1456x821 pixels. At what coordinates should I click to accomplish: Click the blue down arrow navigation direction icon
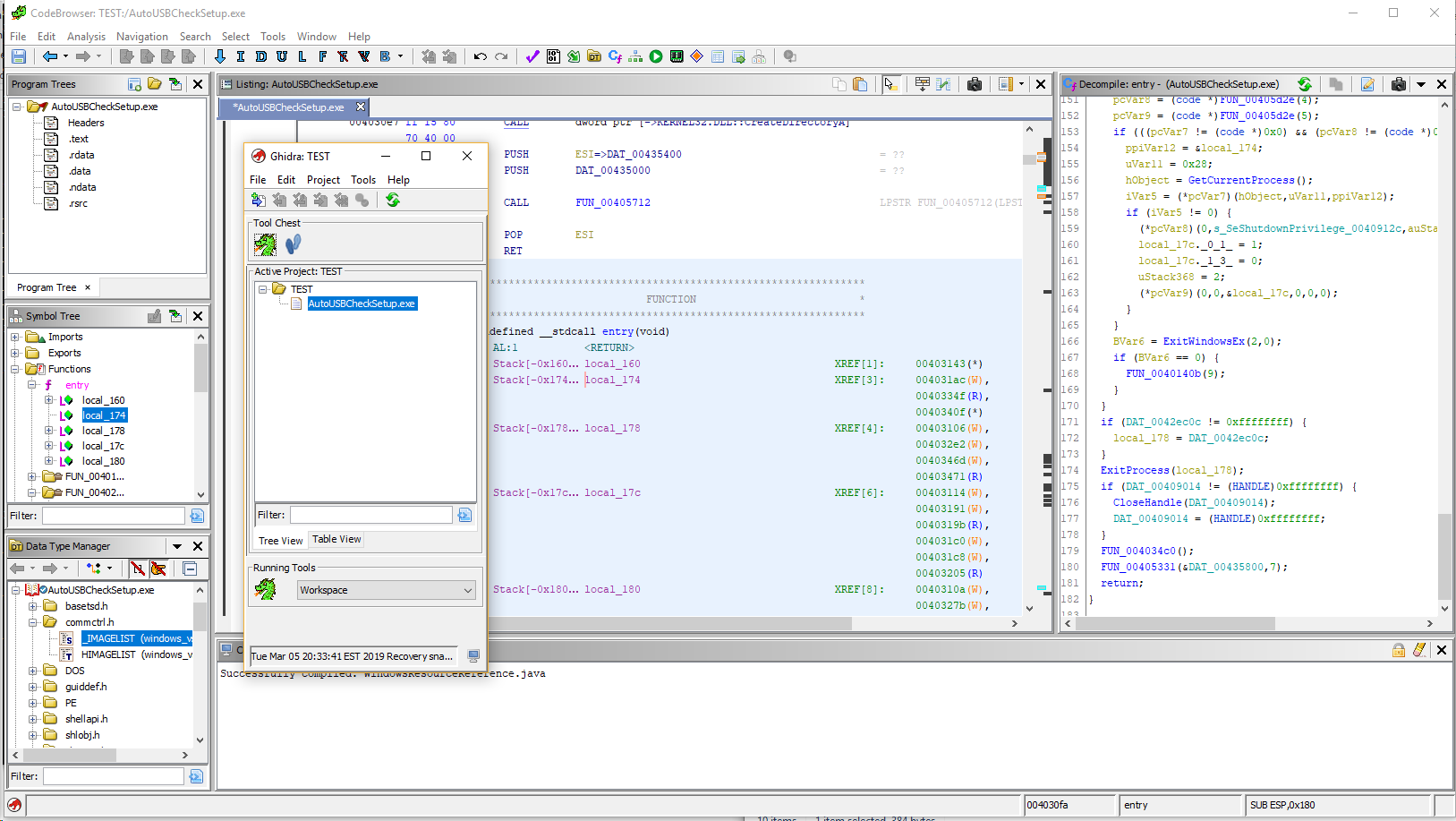tap(220, 56)
